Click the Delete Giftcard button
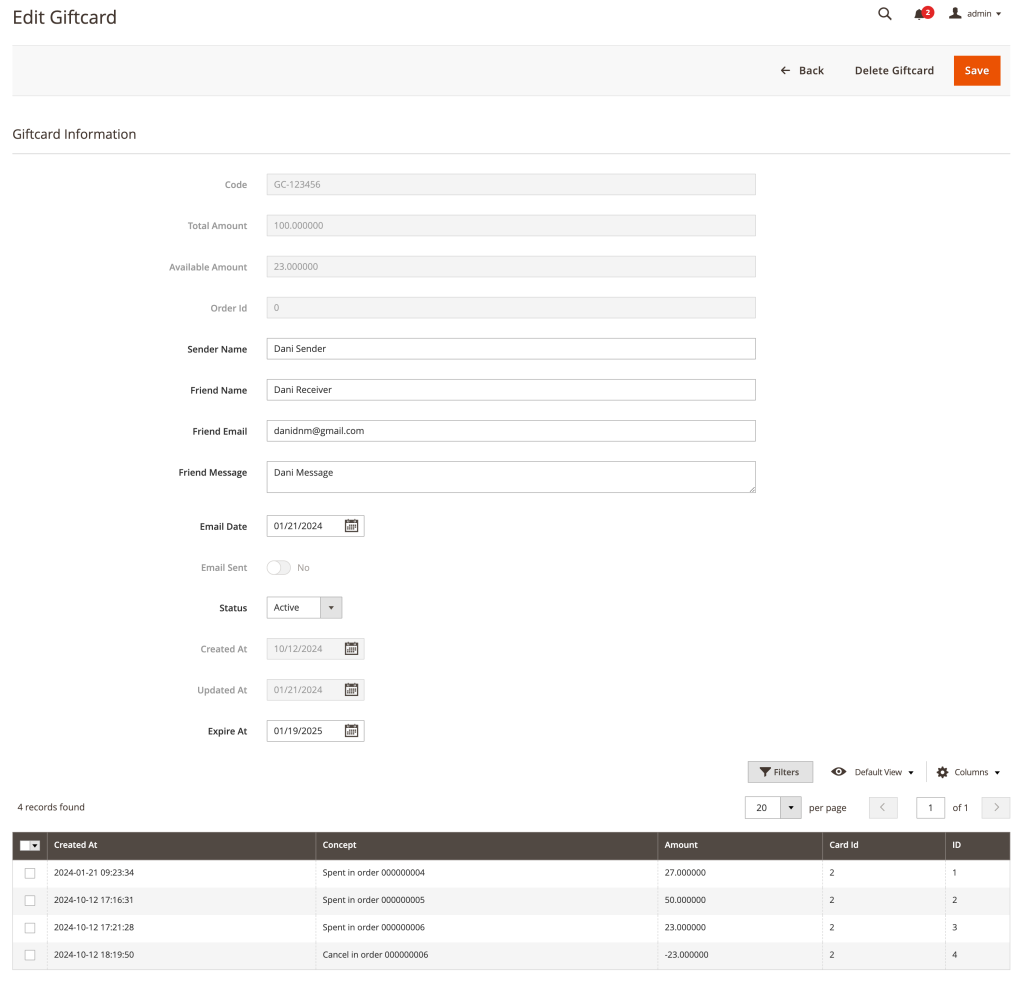 (894, 71)
